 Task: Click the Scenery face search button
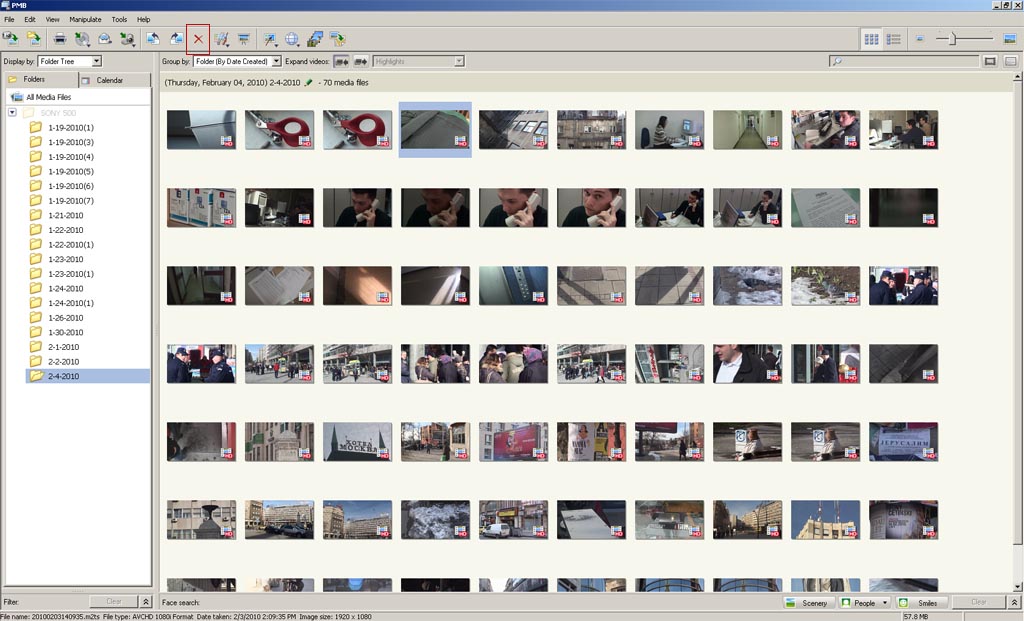coord(808,603)
